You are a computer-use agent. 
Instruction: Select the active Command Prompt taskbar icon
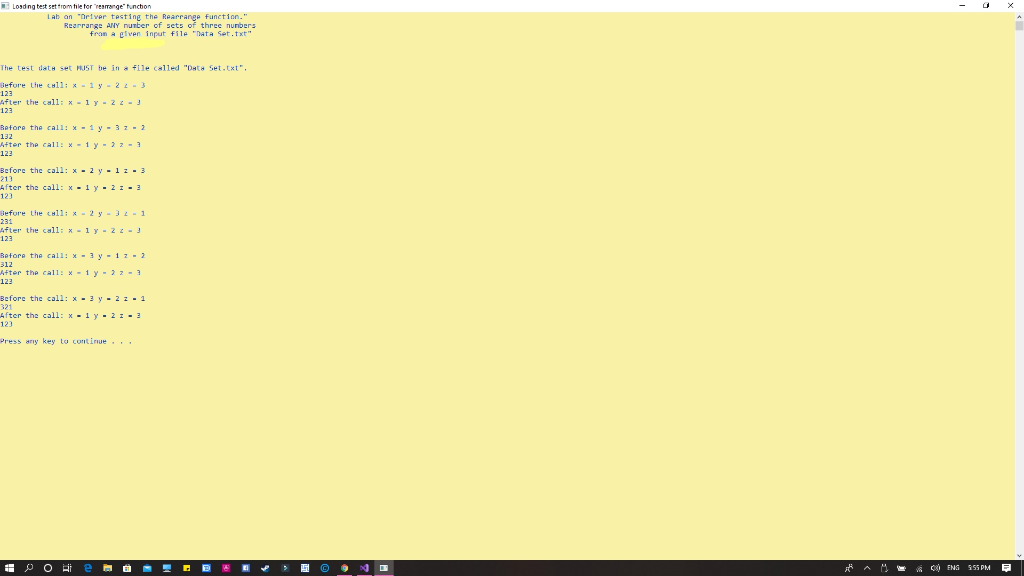(x=385, y=568)
